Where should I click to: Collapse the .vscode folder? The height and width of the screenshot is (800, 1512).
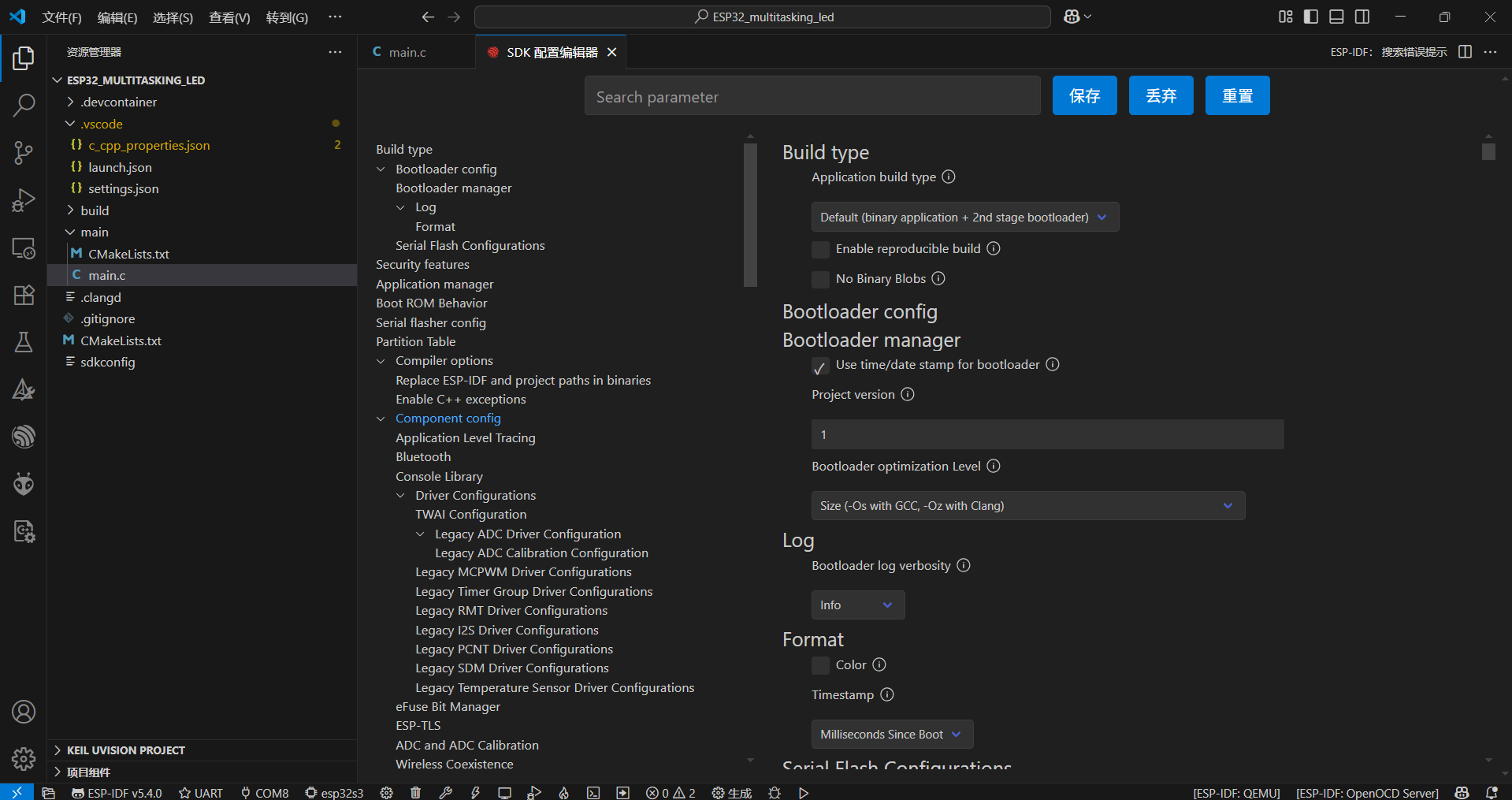click(x=70, y=124)
